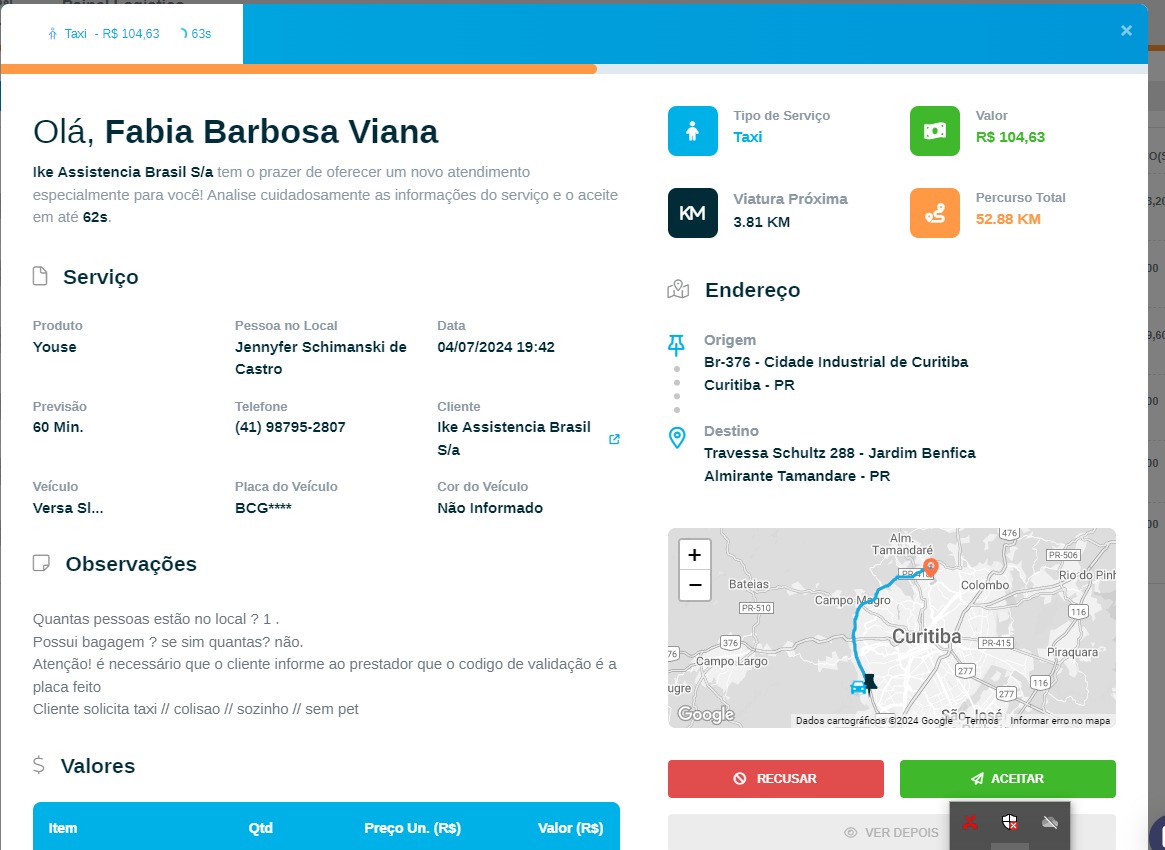Click the product value Youse

click(x=54, y=347)
